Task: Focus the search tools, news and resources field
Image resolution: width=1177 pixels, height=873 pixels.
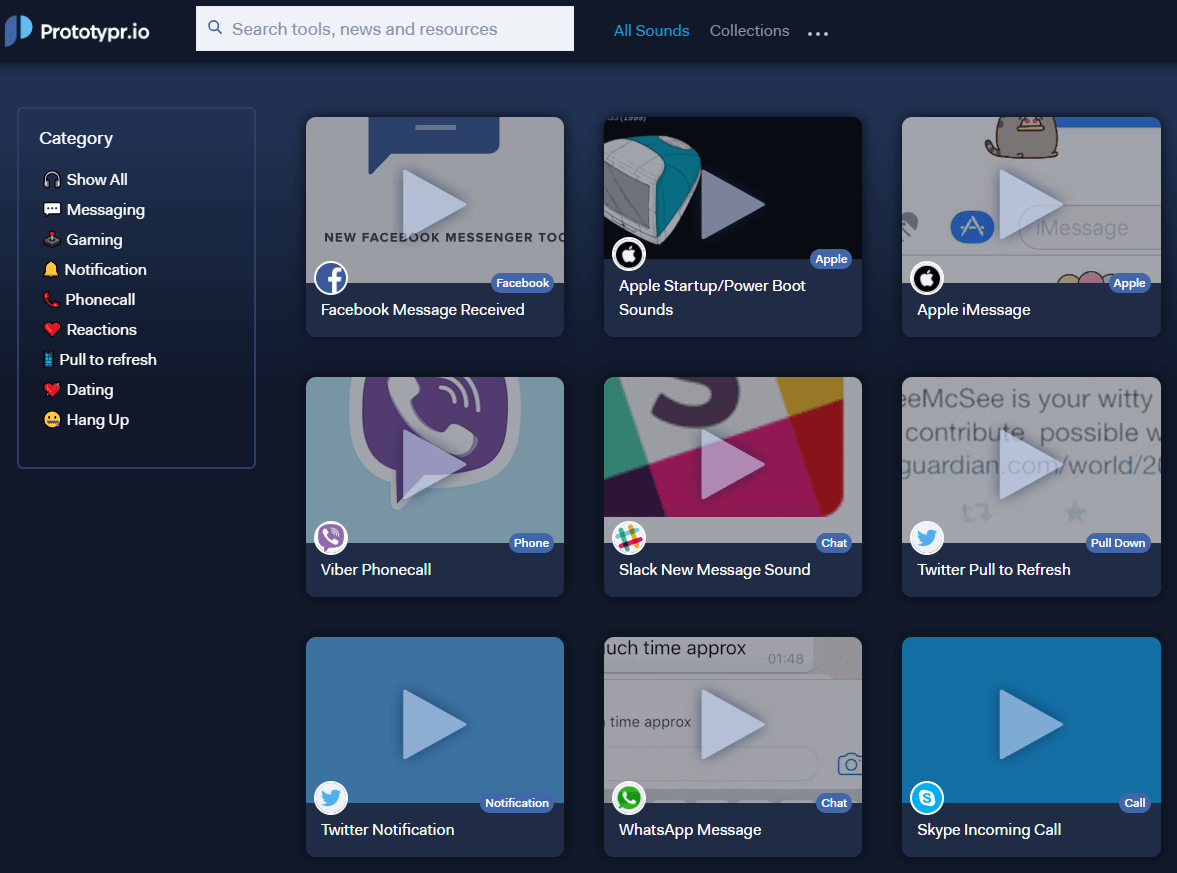Action: [x=385, y=29]
